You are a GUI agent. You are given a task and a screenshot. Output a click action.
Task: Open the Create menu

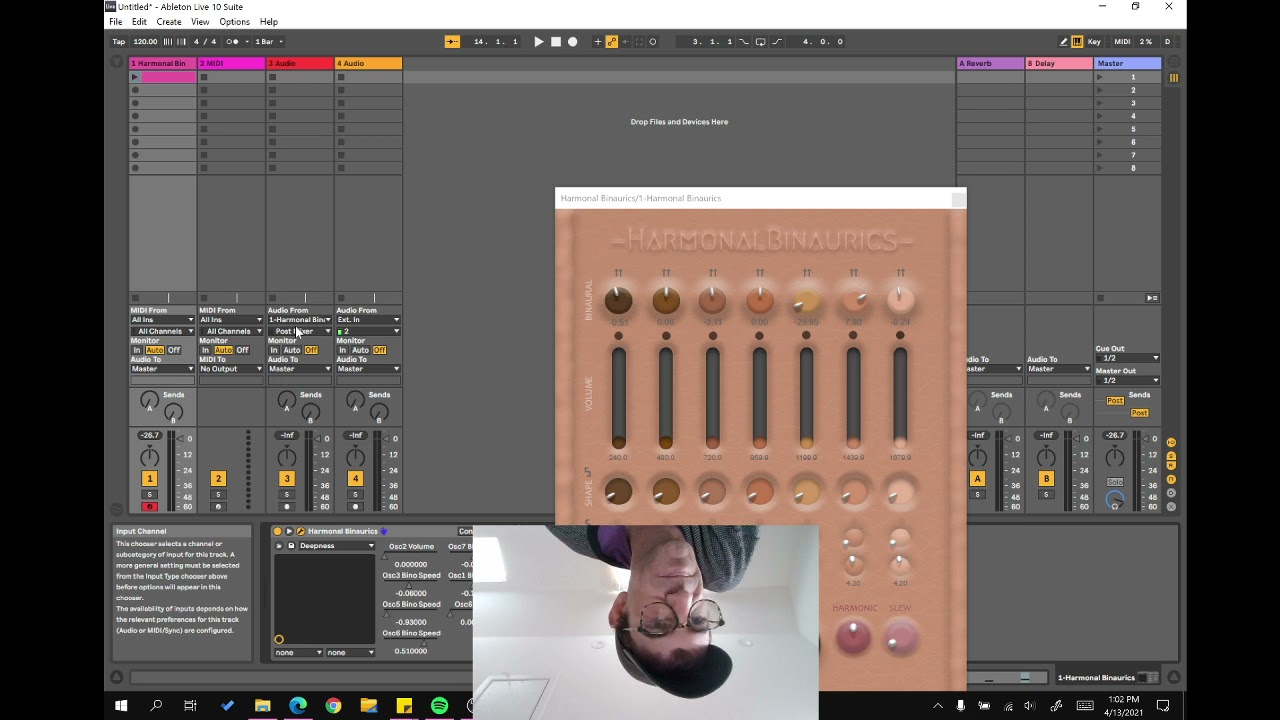169,22
